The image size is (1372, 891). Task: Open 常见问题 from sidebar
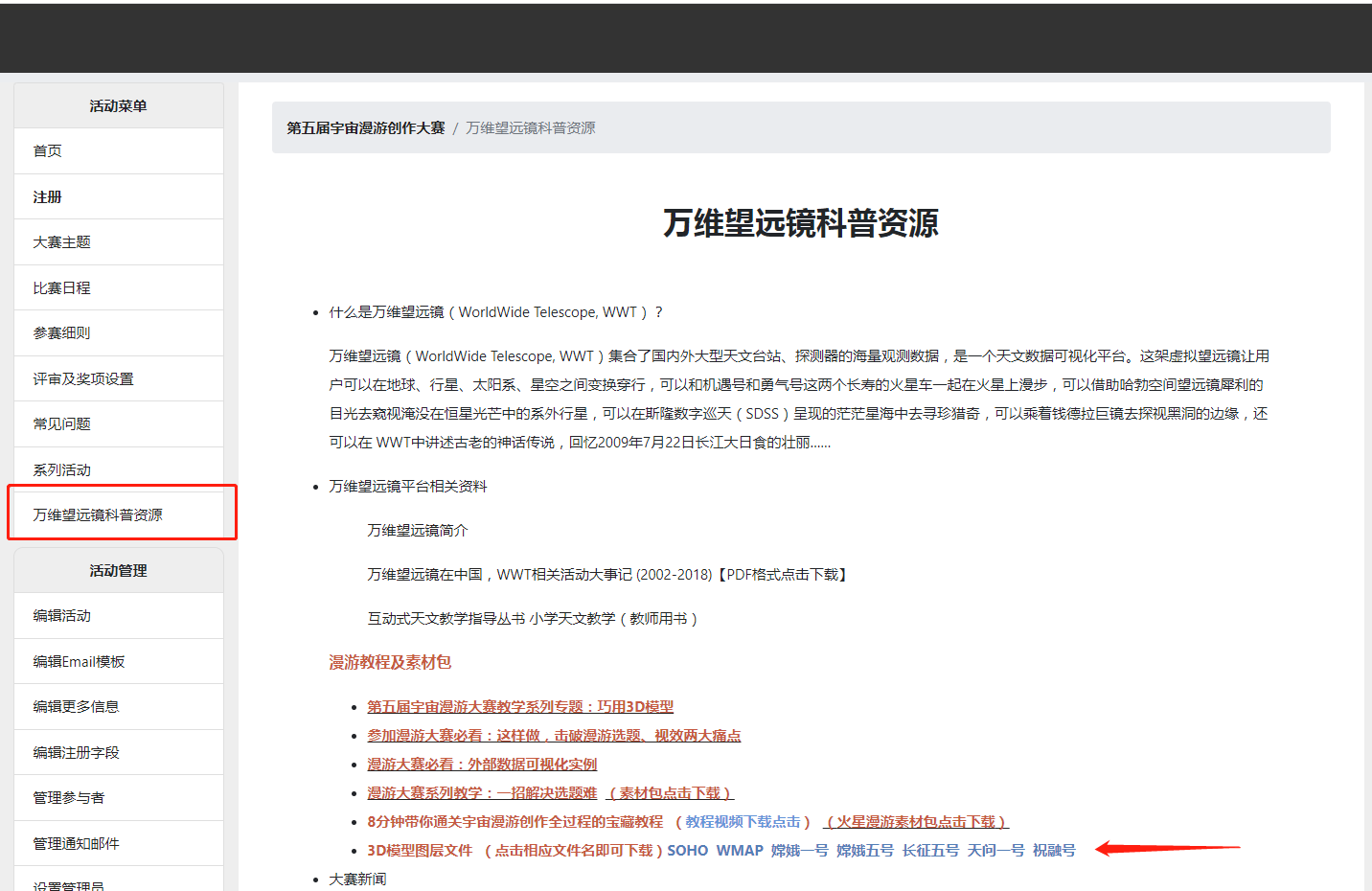(x=119, y=424)
